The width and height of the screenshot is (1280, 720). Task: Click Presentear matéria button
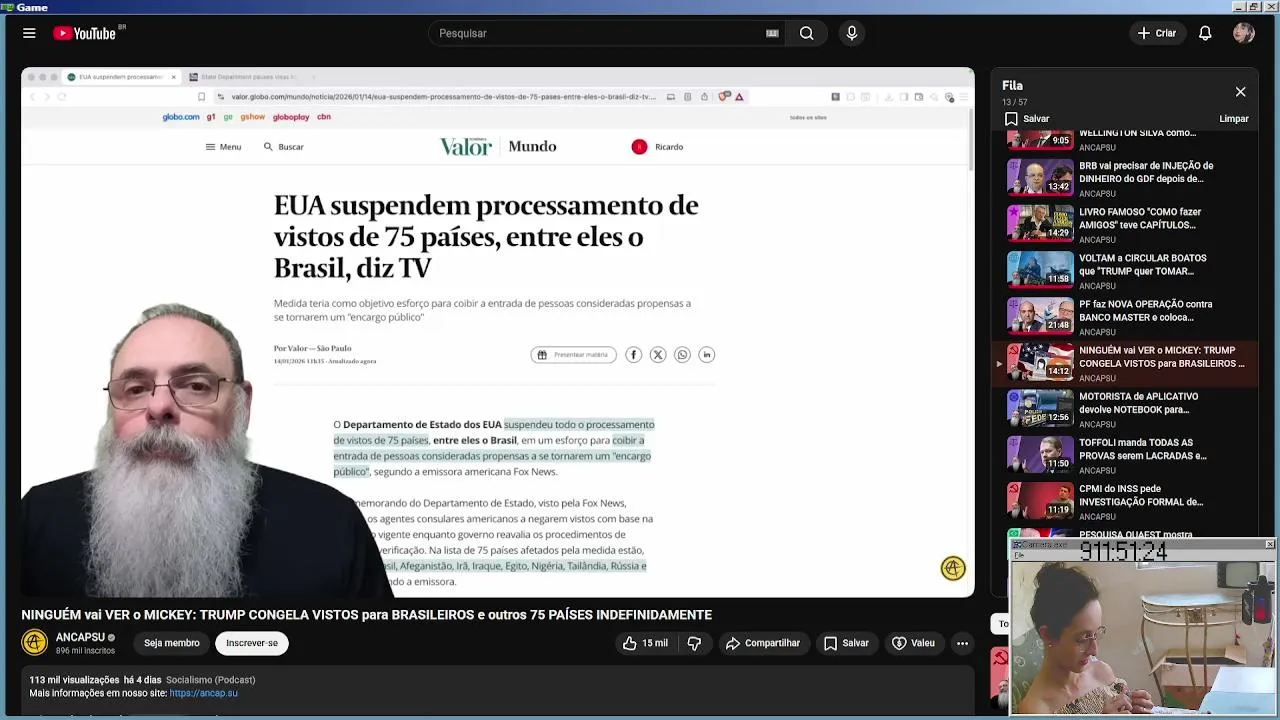point(573,355)
